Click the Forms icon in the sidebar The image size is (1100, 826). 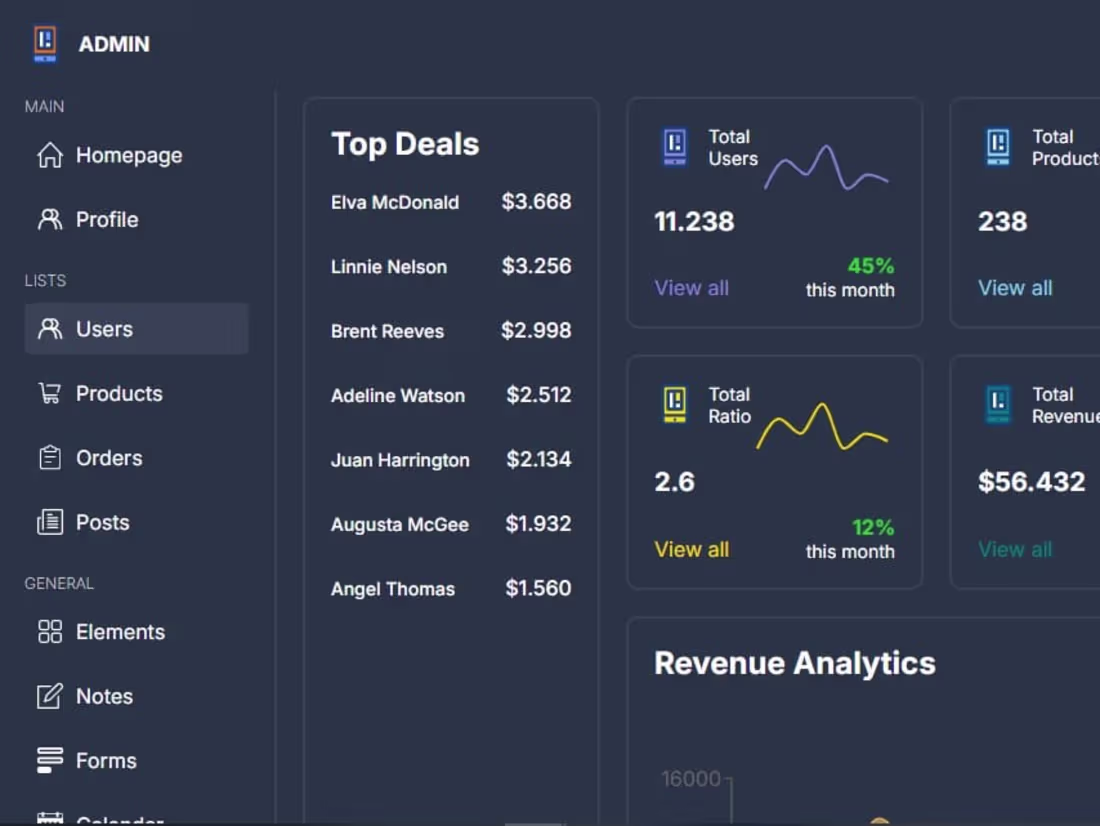[x=48, y=760]
